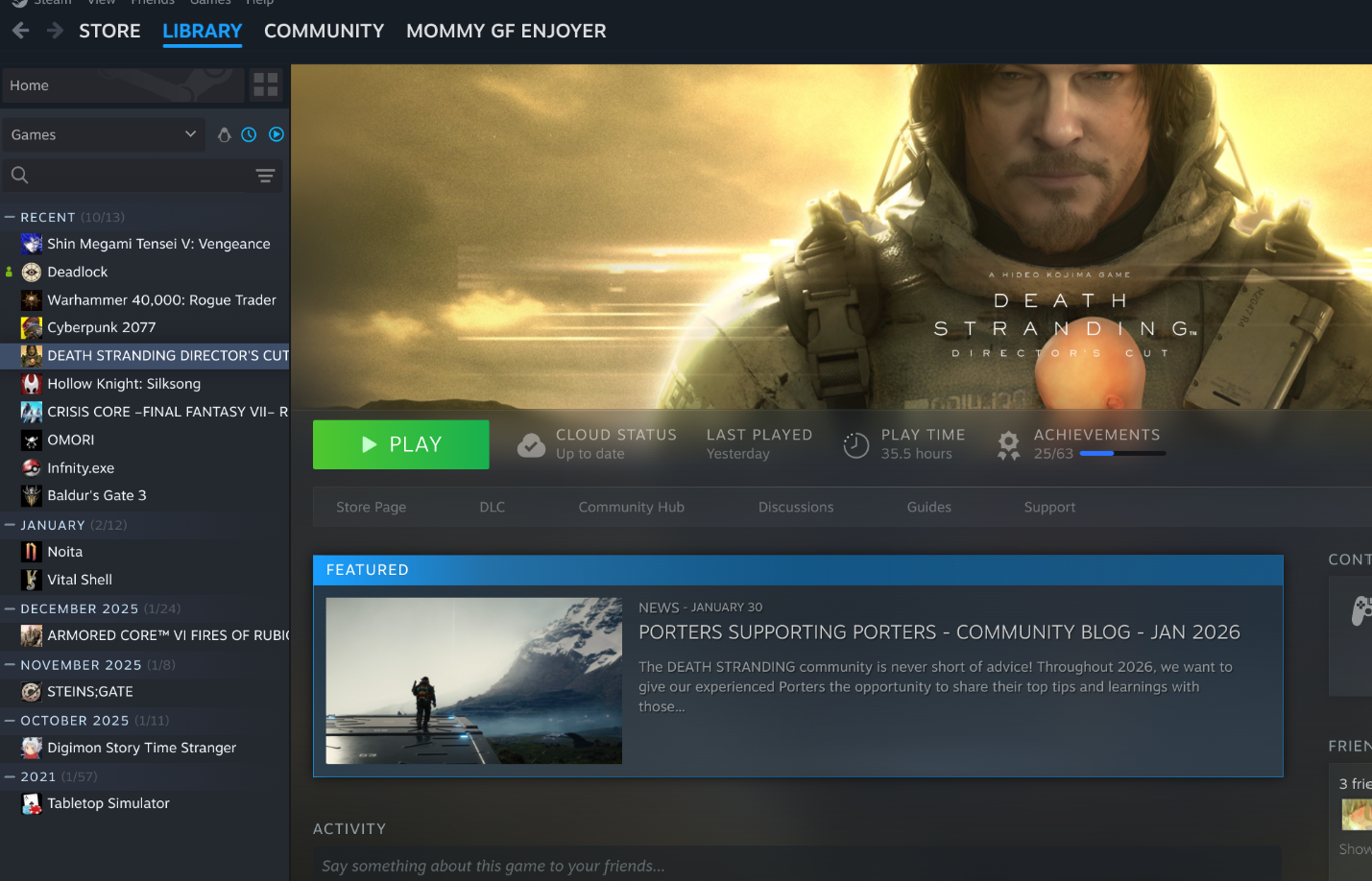Click the Cloud Status cloud icon
The height and width of the screenshot is (881, 1372).
pos(531,444)
